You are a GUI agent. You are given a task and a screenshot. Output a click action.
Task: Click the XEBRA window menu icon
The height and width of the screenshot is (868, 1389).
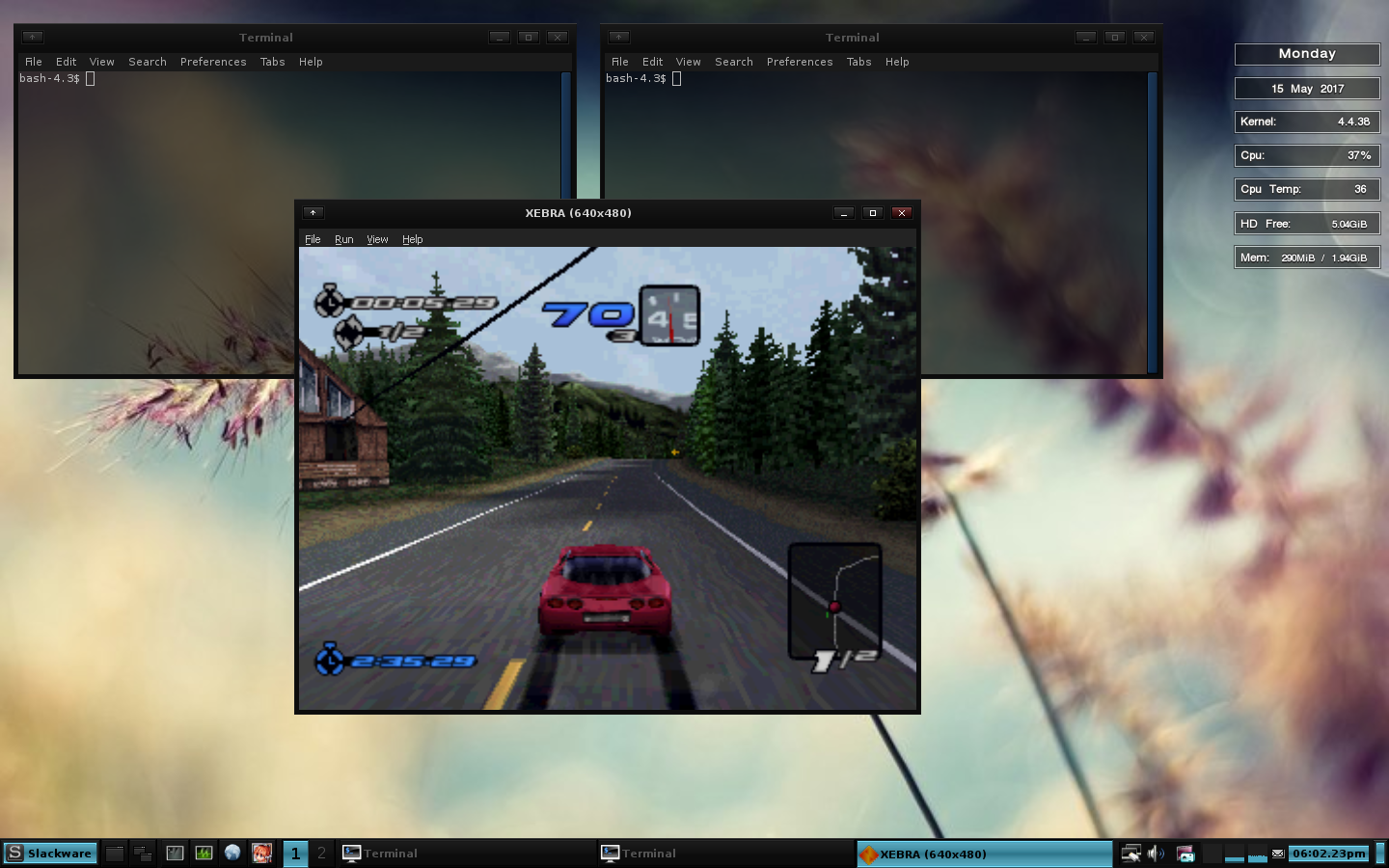click(x=313, y=213)
